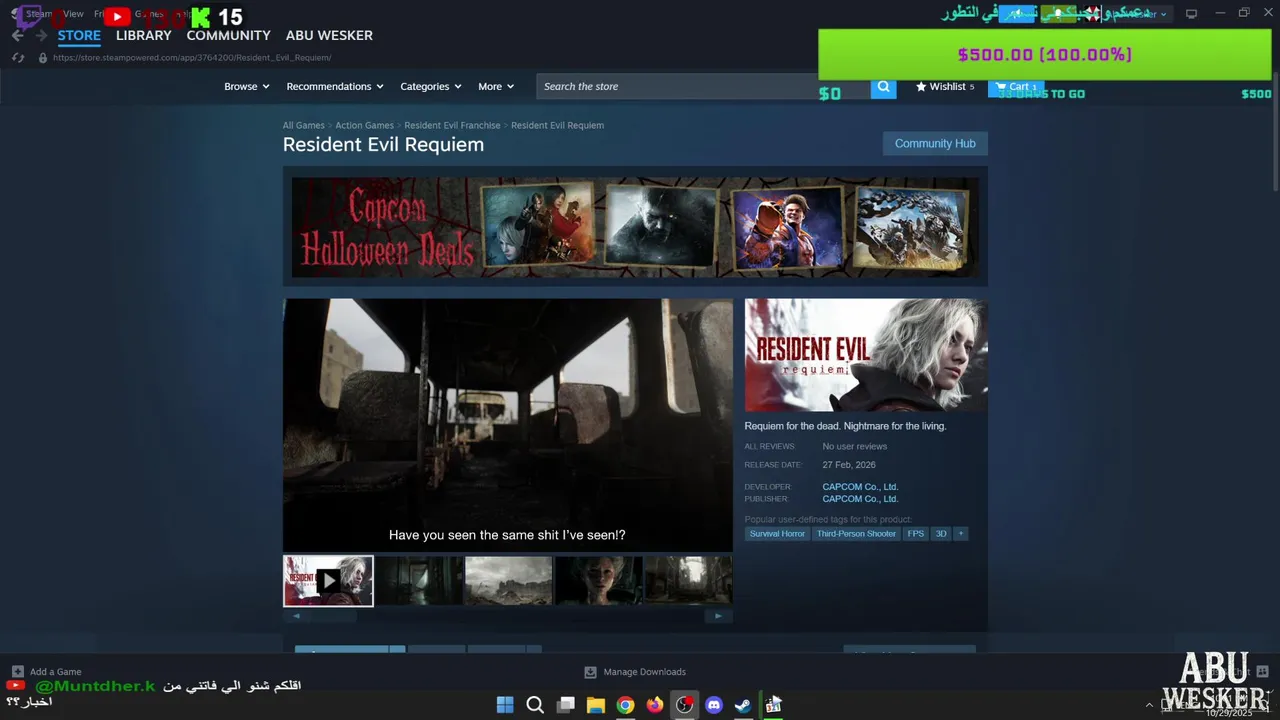Open the All Games breadcrumb link

pyautogui.click(x=303, y=126)
